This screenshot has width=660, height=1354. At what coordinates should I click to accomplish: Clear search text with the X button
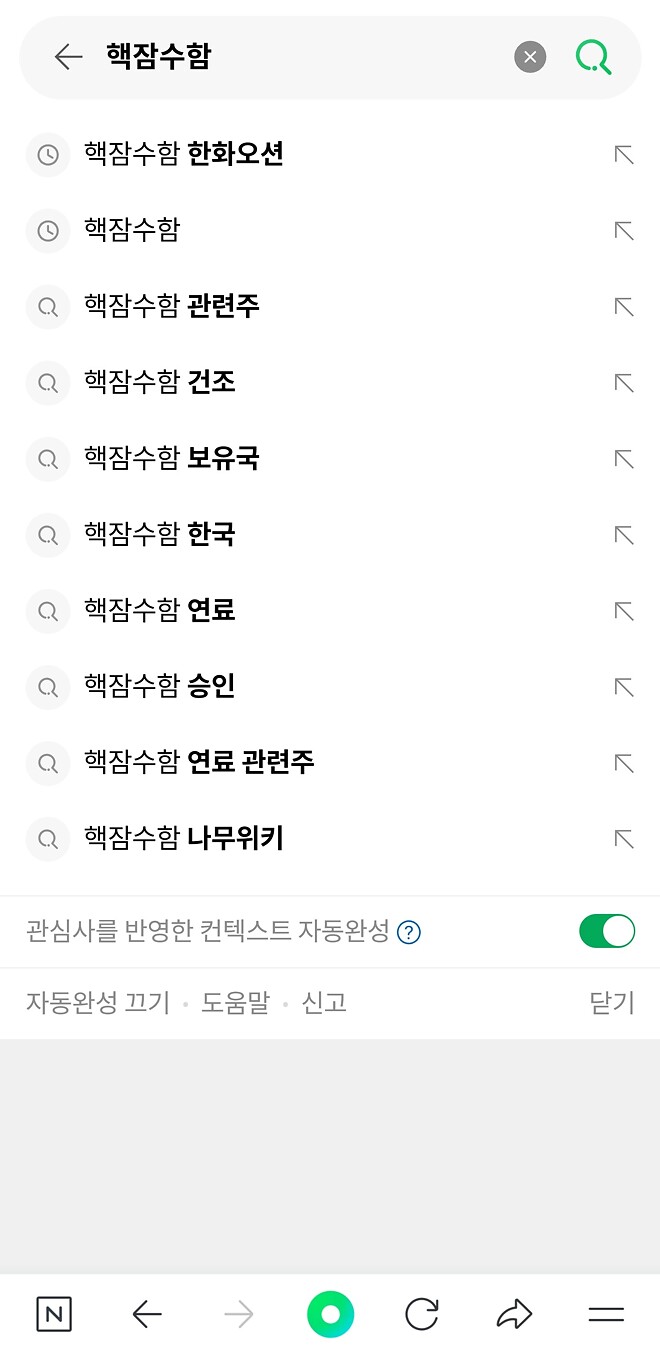click(530, 56)
